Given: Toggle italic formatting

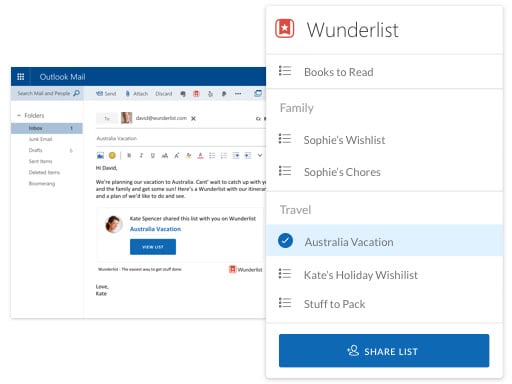Looking at the screenshot, I should [141, 155].
